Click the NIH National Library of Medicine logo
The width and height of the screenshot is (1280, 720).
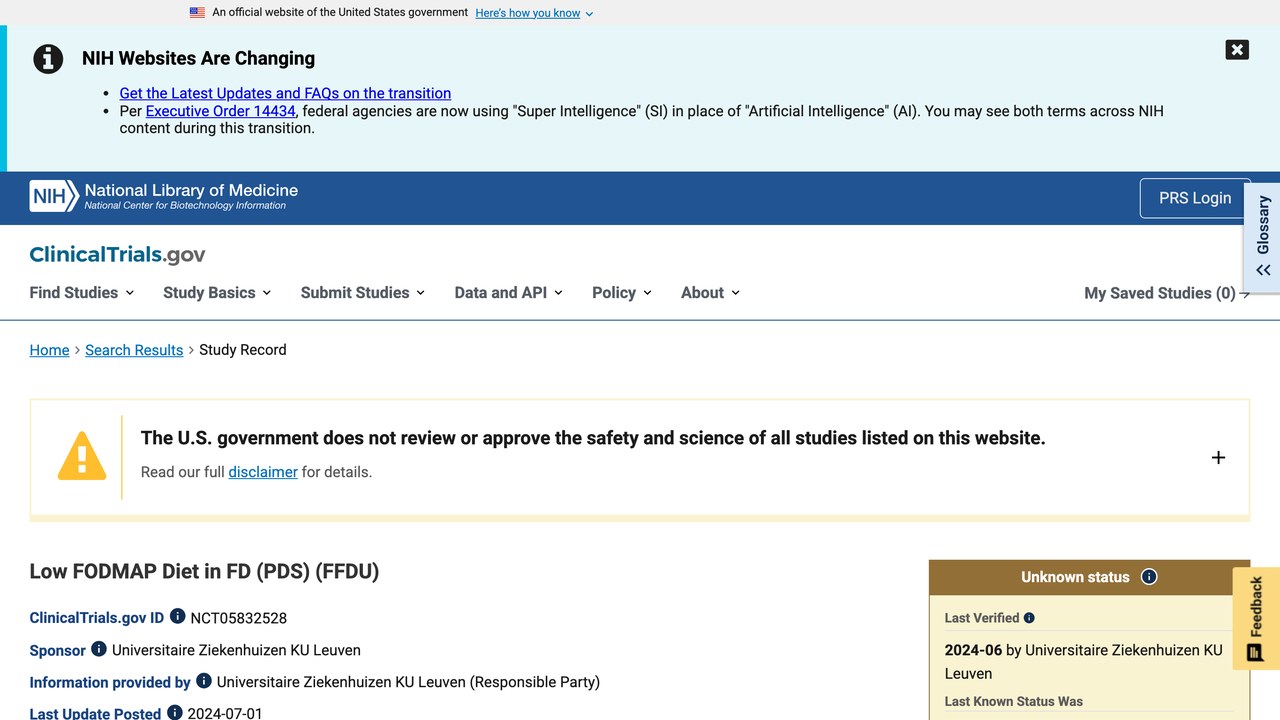click(164, 196)
